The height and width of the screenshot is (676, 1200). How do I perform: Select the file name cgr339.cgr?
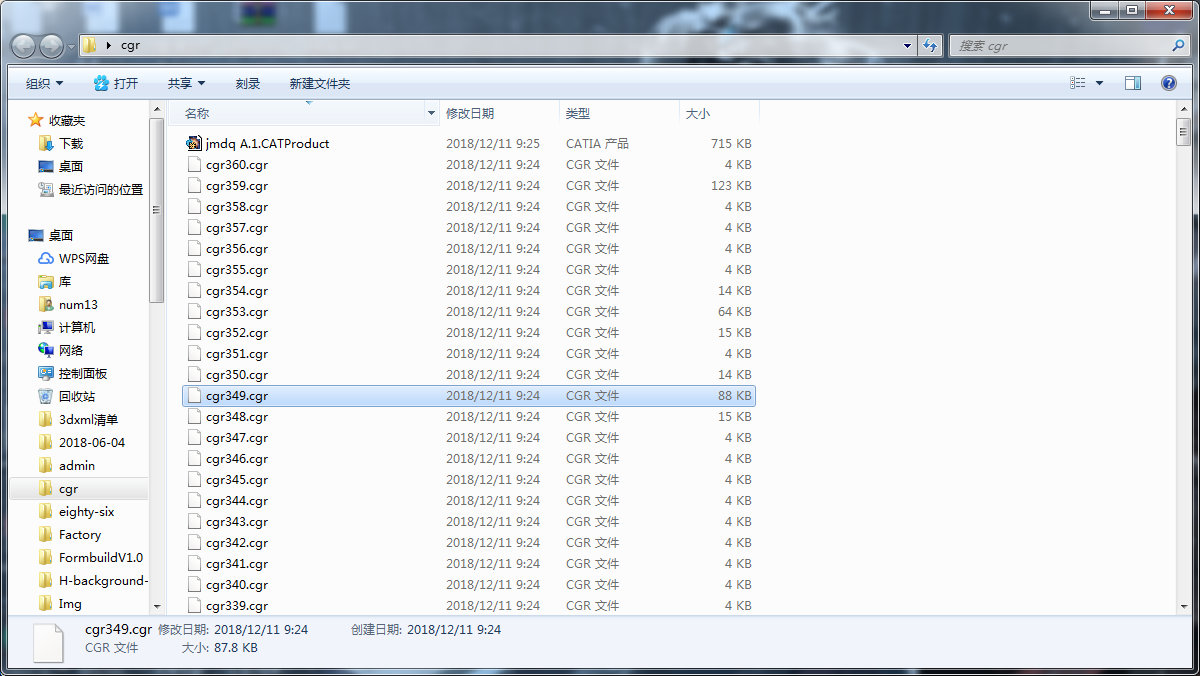237,605
